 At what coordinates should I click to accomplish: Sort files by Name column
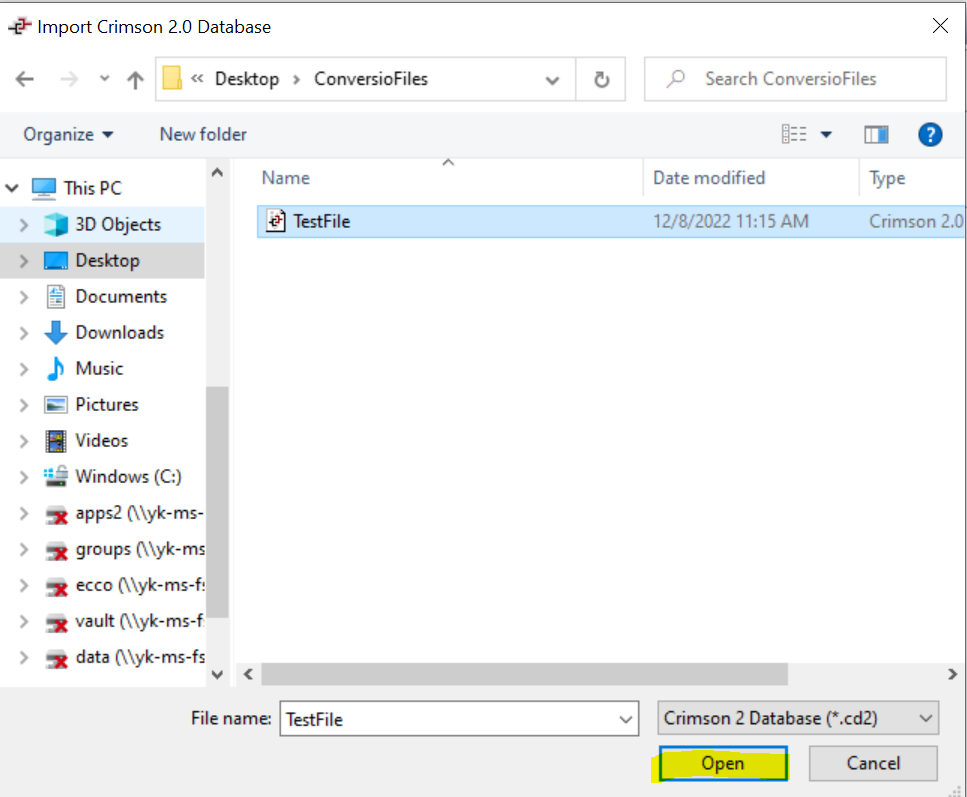point(286,178)
